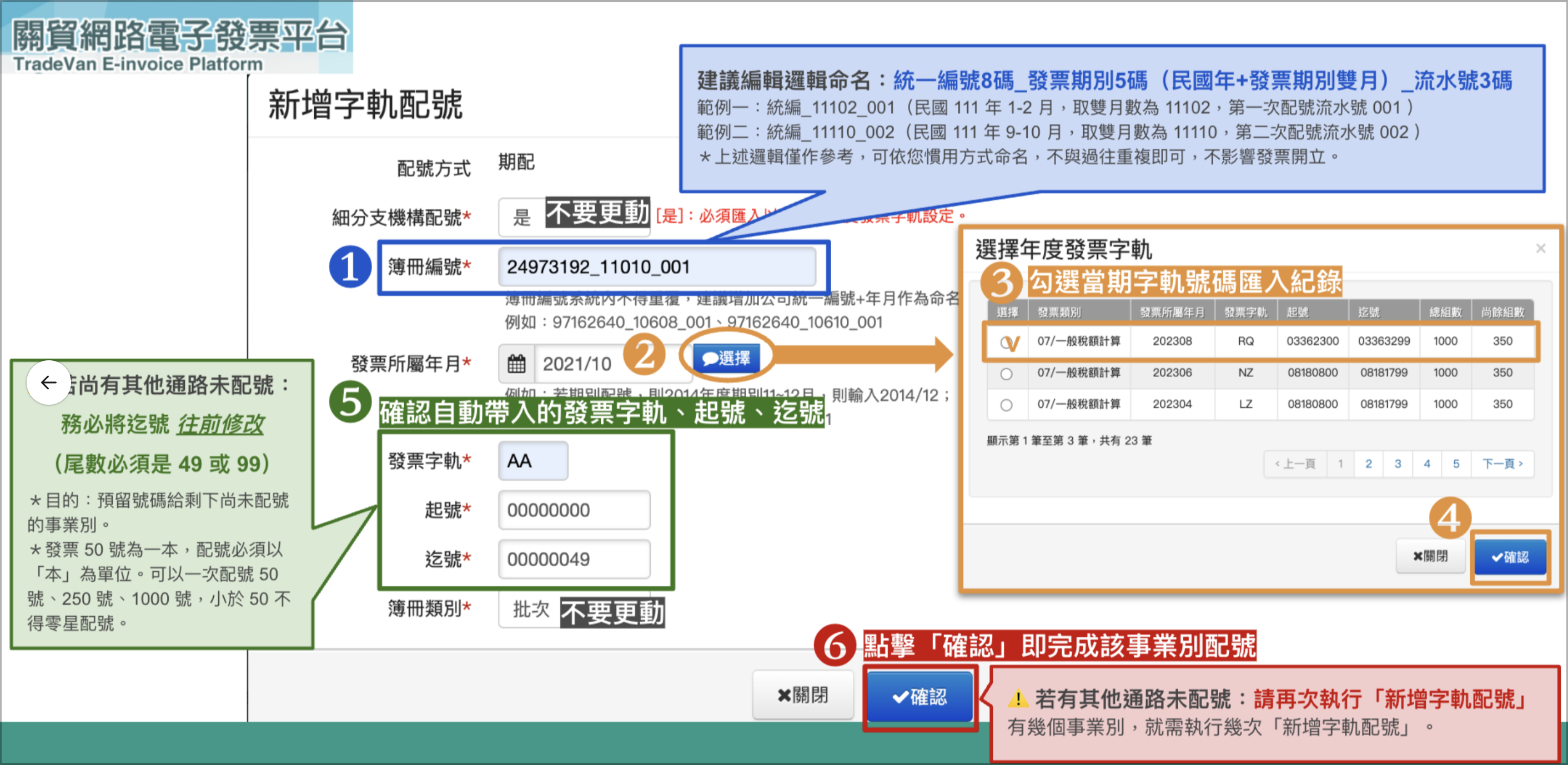Click the calendar icon beside 2021/10

click(516, 363)
